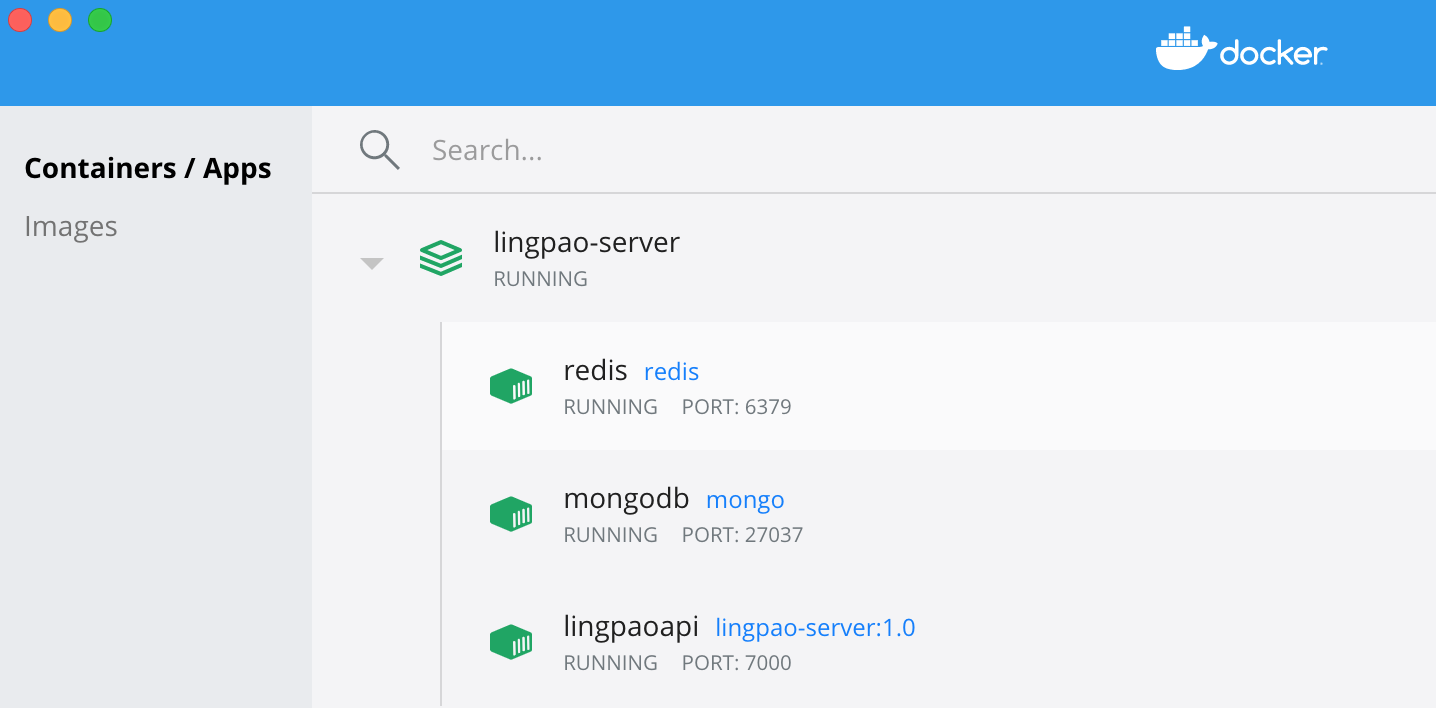This screenshot has width=1436, height=708.
Task: Open the mongo image link
Action: [x=745, y=500]
